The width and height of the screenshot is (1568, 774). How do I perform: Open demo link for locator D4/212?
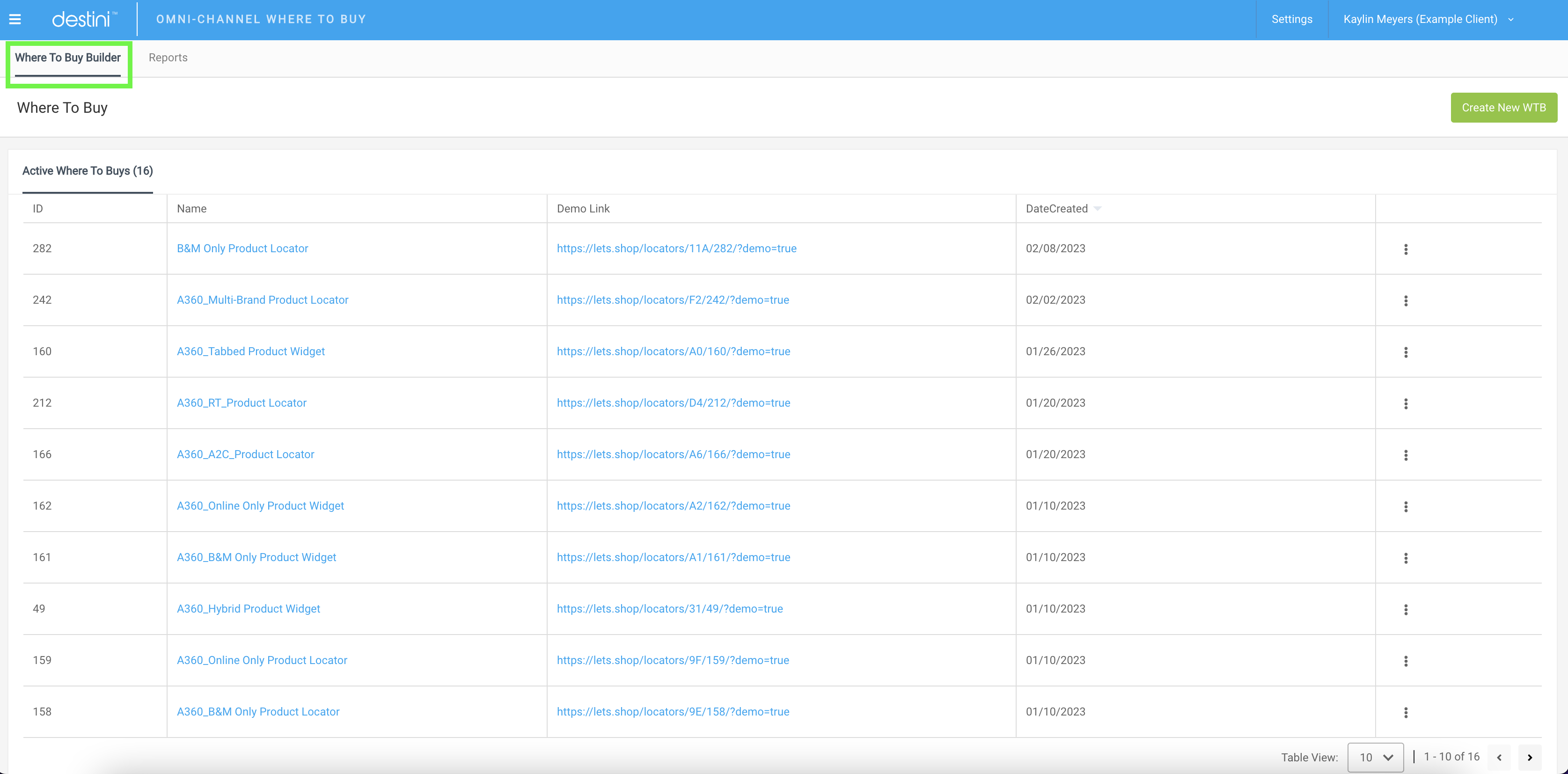[x=673, y=403]
